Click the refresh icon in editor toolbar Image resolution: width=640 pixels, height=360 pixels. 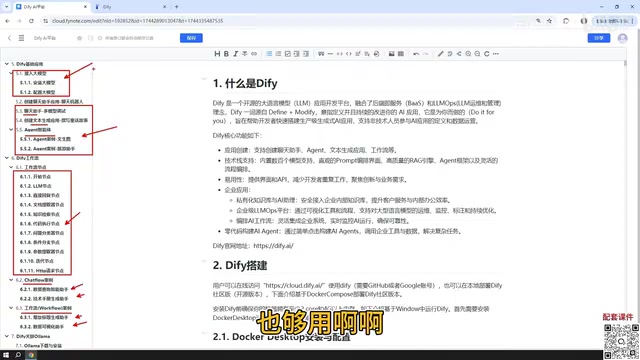[487, 54]
